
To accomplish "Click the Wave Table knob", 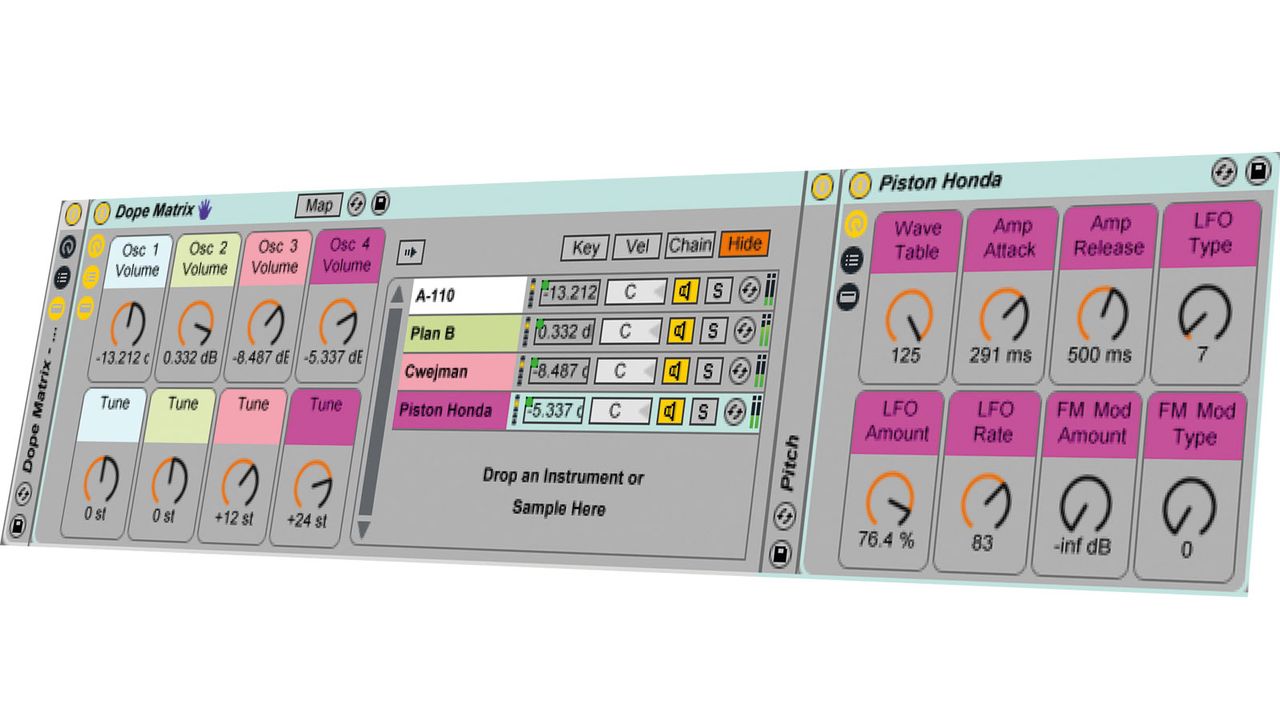I will (x=911, y=314).
